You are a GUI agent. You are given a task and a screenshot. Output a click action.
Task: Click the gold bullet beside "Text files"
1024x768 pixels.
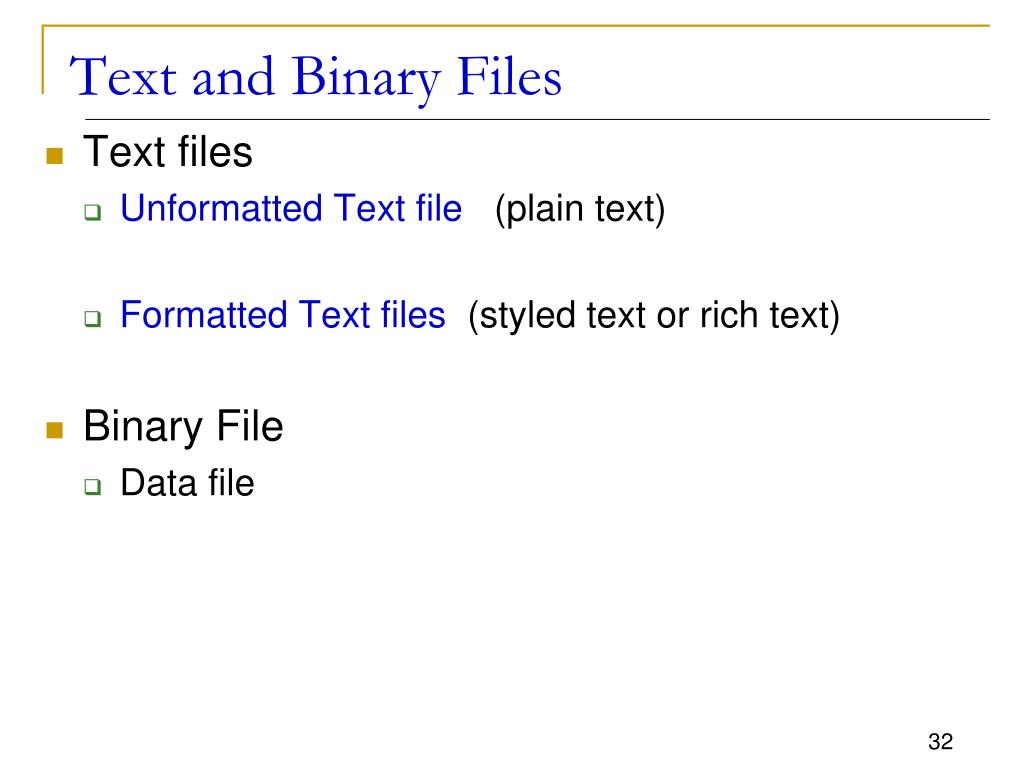tap(55, 155)
